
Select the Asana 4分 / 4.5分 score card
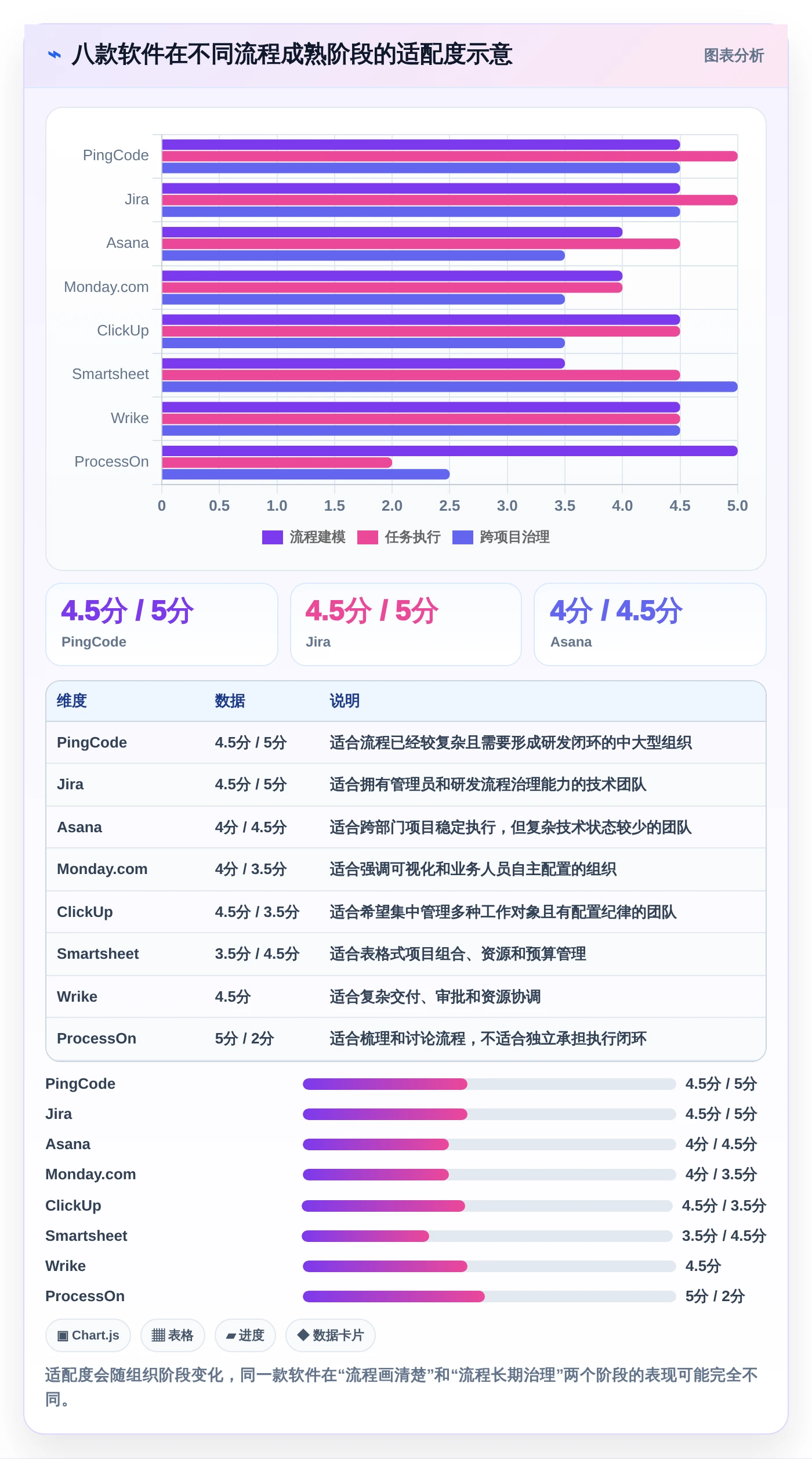[650, 624]
